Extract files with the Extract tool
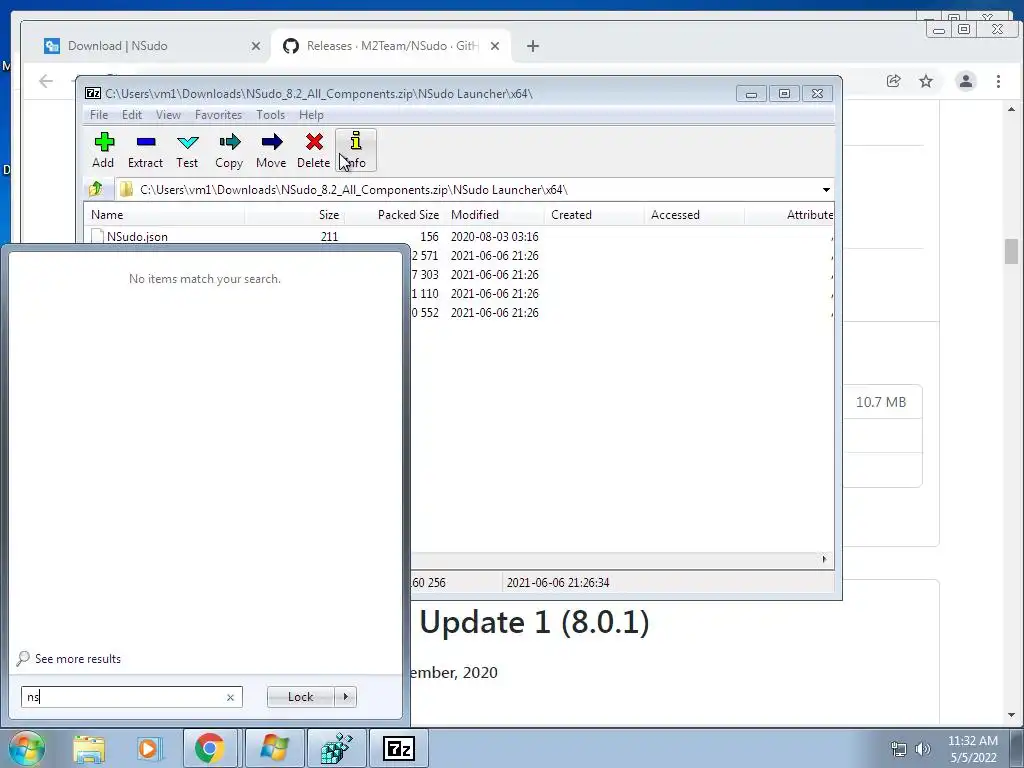Screen dimensions: 1024x768 tap(145, 150)
